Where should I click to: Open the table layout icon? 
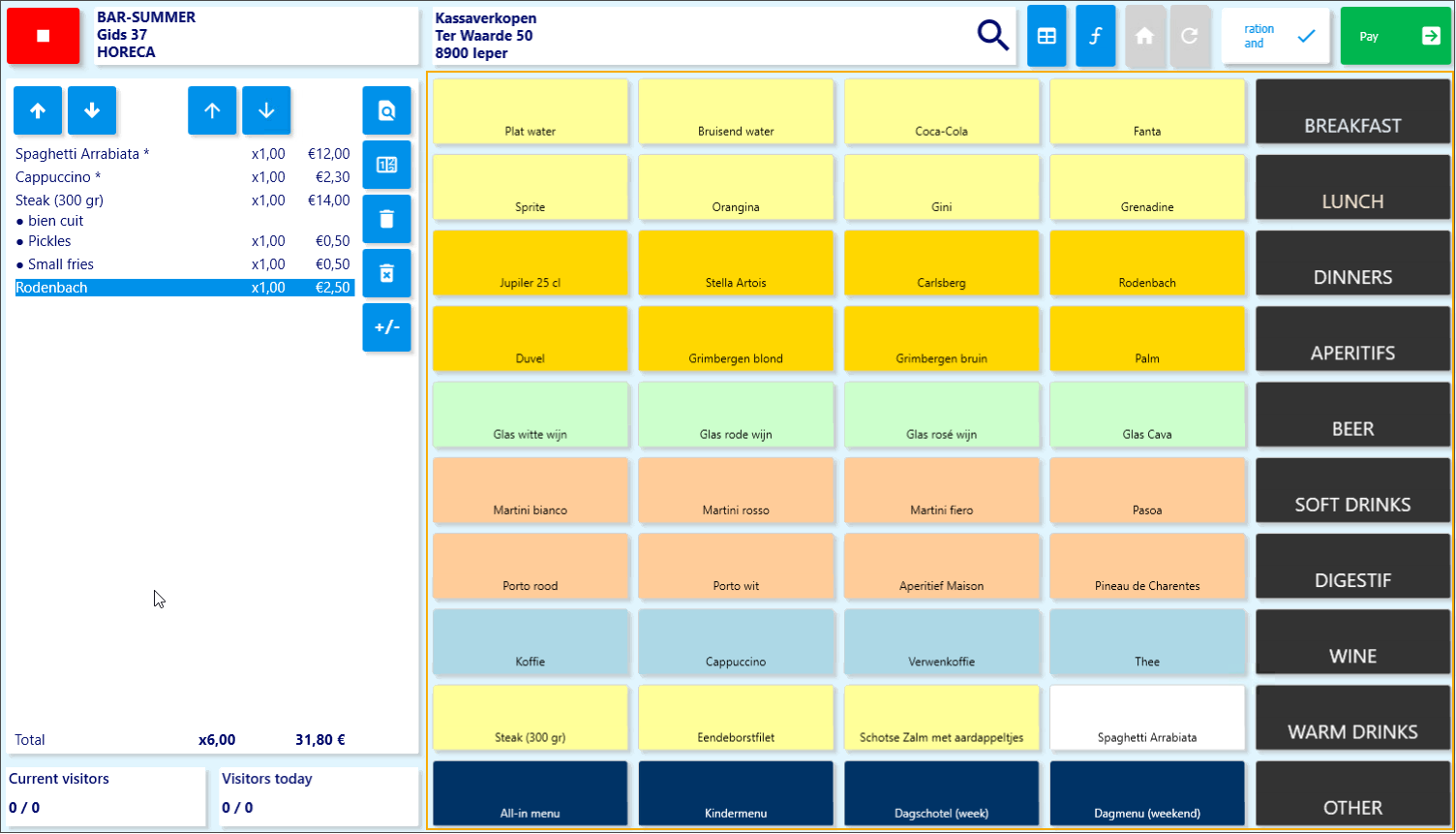click(1046, 36)
